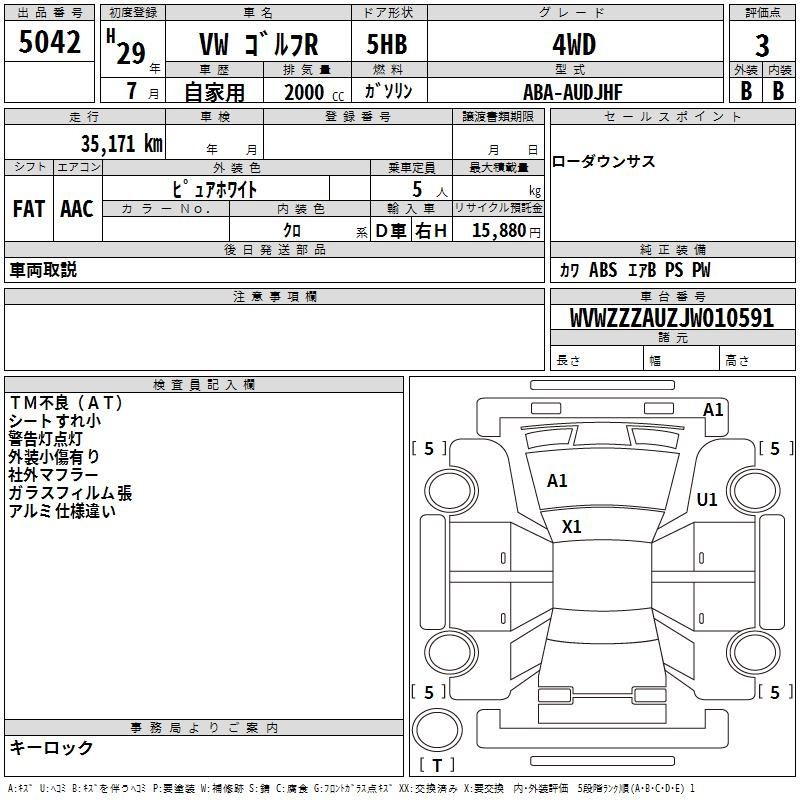Click the A1 mark near front bumper corner

[713, 410]
